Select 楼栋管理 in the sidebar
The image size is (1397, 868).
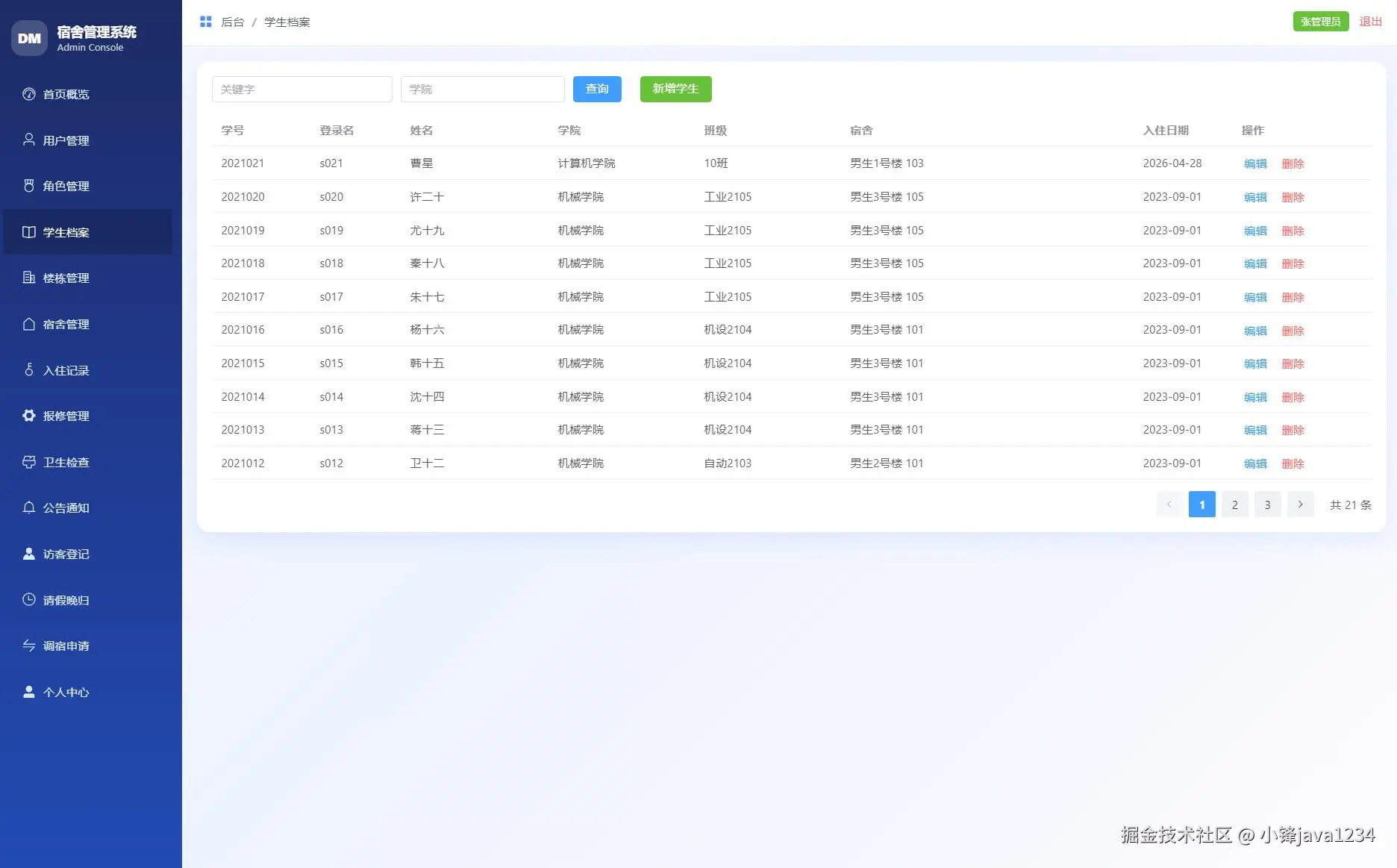tap(88, 278)
